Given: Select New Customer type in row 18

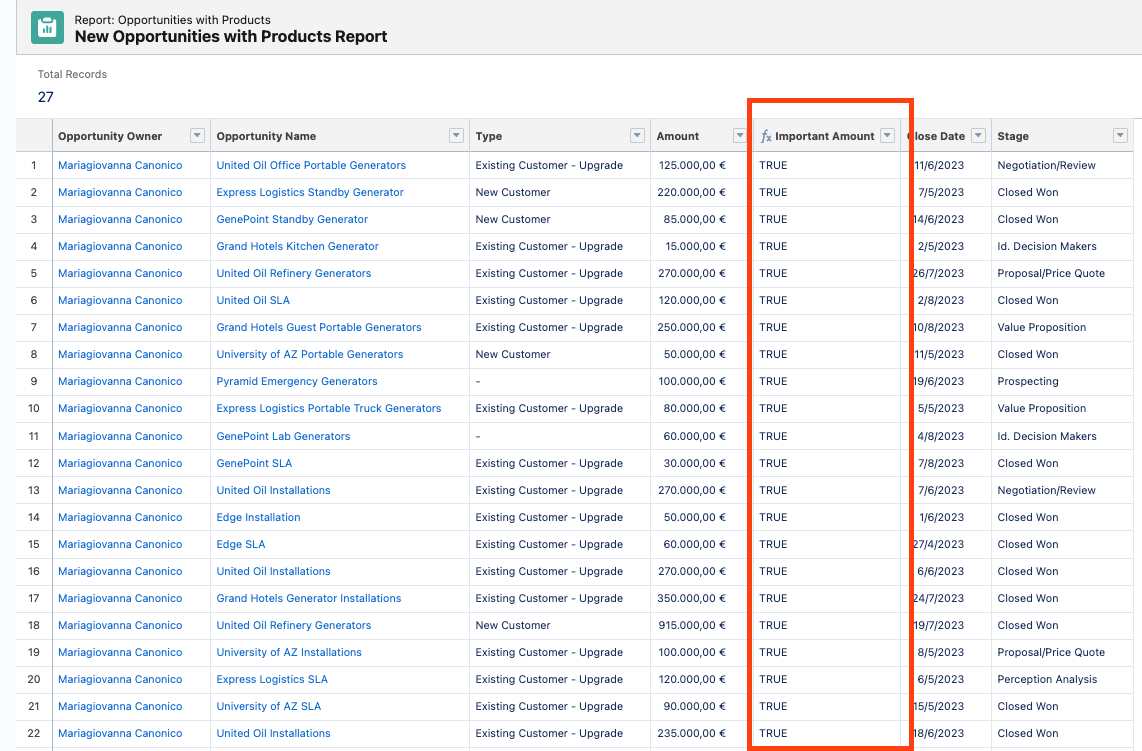Looking at the screenshot, I should (x=513, y=625).
